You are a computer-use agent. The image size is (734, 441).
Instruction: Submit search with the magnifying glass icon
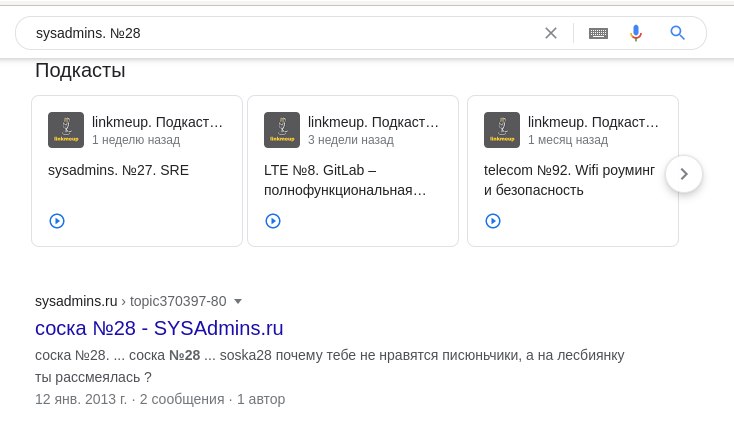[x=677, y=33]
